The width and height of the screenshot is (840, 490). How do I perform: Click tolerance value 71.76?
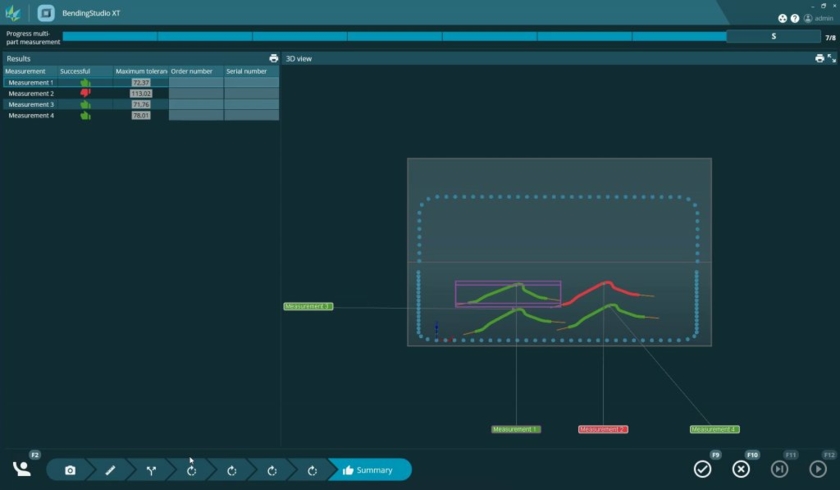141,104
